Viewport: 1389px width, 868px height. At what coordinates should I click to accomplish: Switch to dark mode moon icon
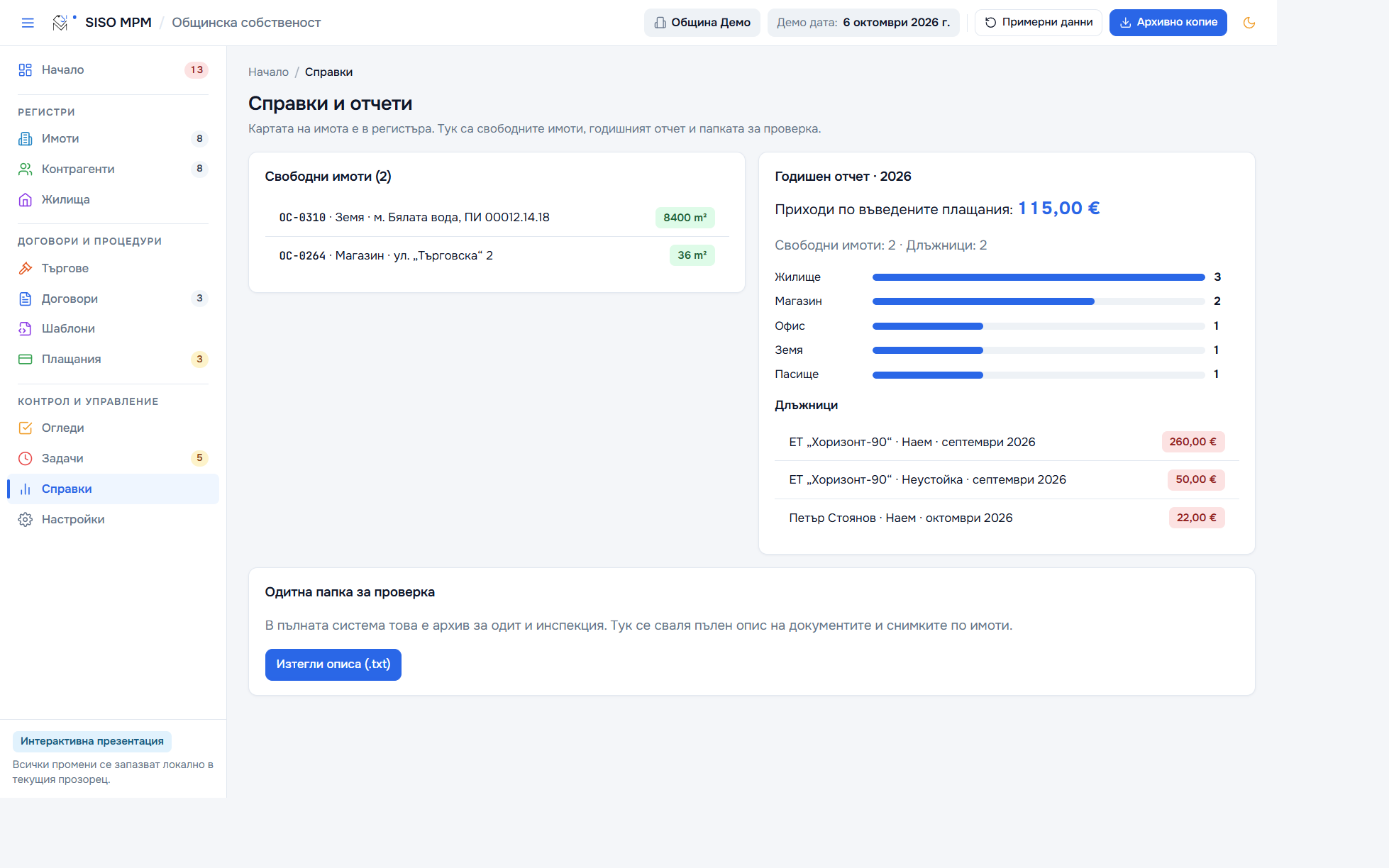(x=1249, y=23)
